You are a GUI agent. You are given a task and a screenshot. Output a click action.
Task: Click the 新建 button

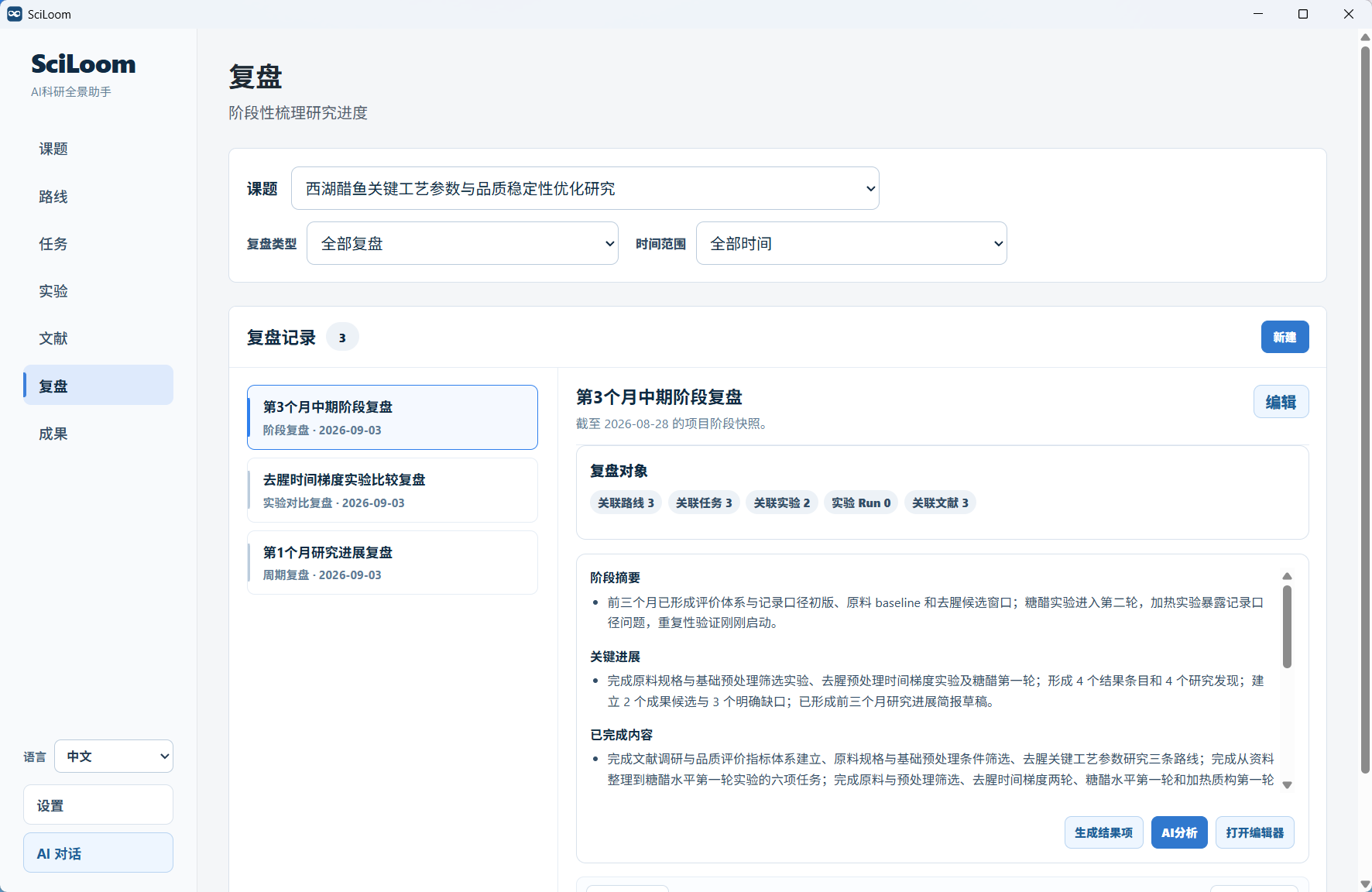coord(1285,337)
